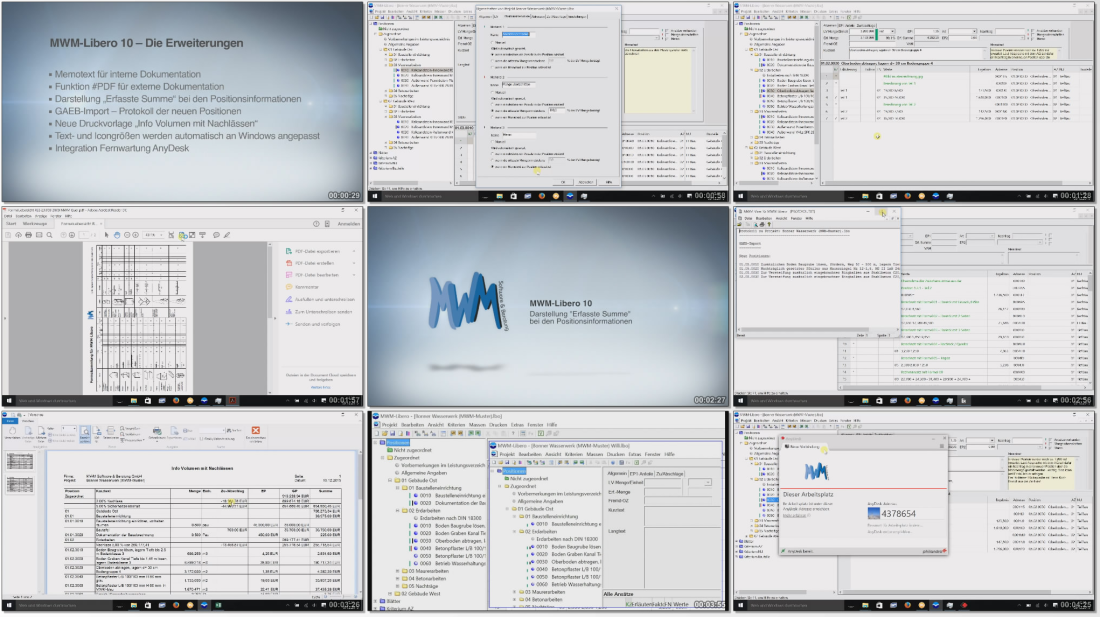Select EP1 Anteile tab in Willi.lbo window
Image resolution: width=1100 pixels, height=618 pixels.
pos(641,473)
